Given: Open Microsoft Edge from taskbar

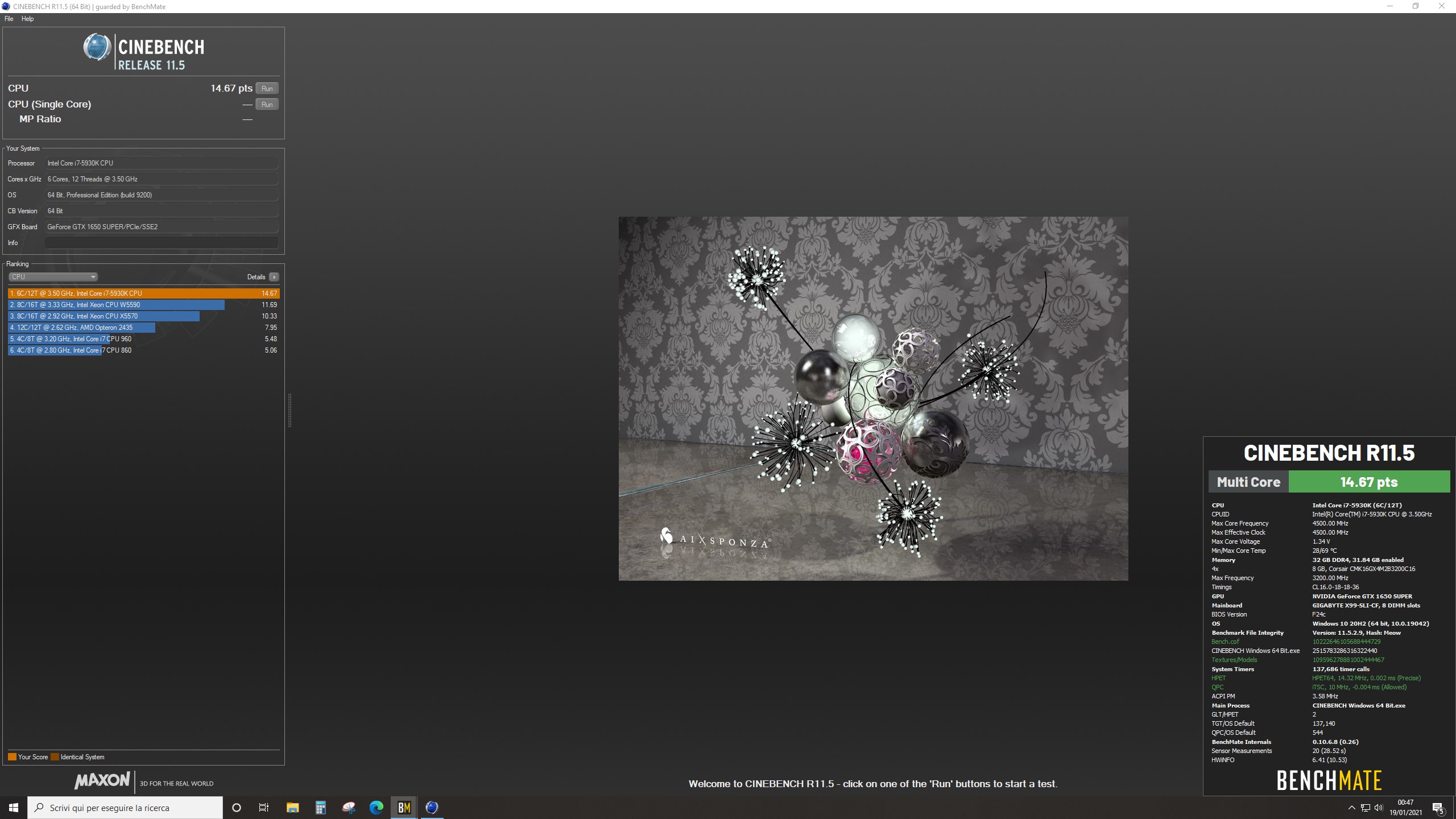Looking at the screenshot, I should coord(377,808).
